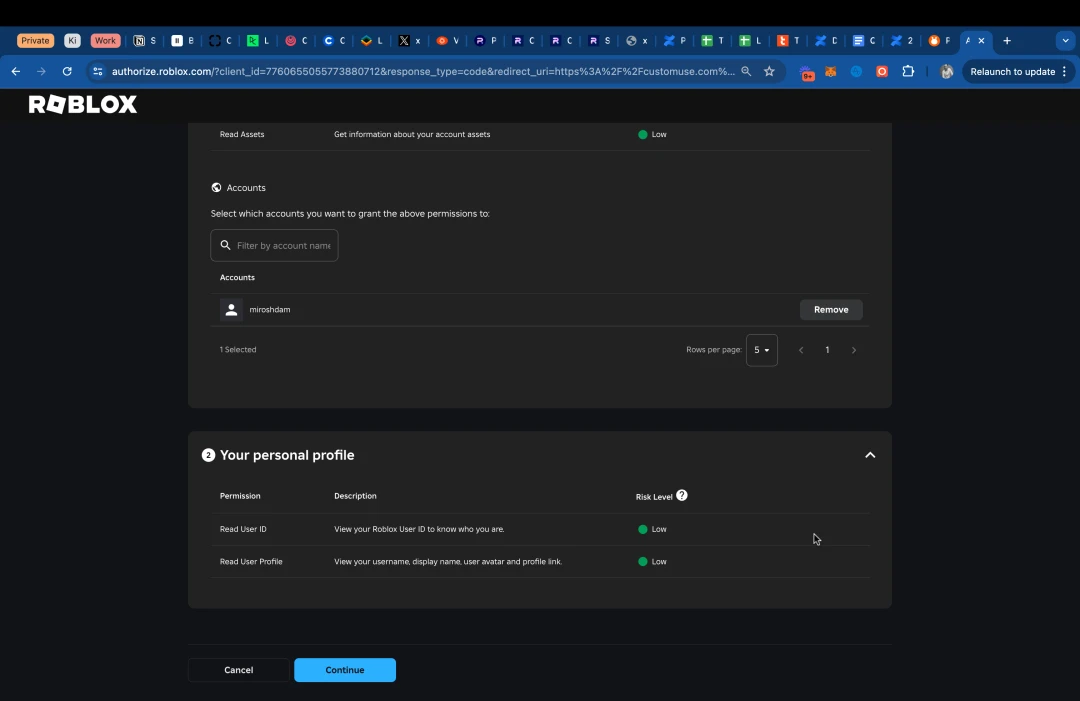Switch to the X (Twitter) tab

[x=409, y=41]
